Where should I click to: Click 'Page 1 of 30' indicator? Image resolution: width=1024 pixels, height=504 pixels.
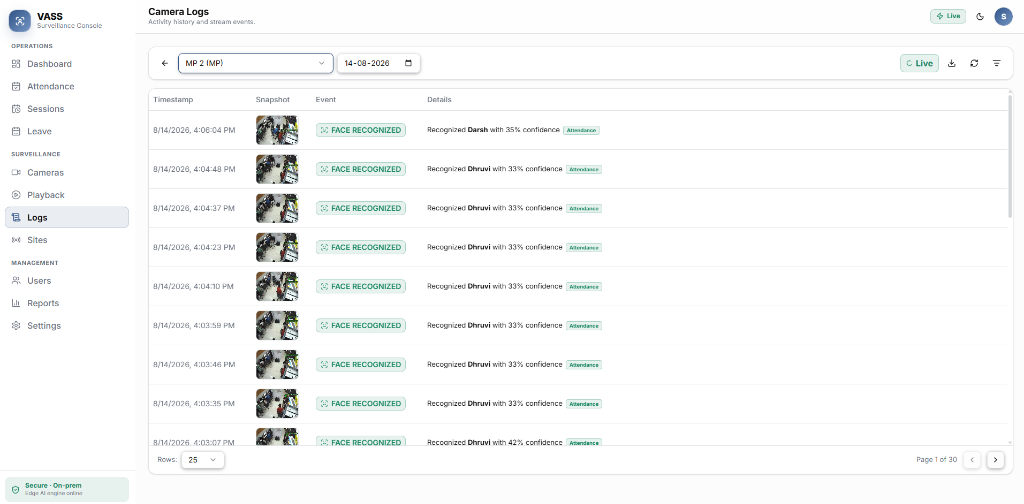point(936,460)
